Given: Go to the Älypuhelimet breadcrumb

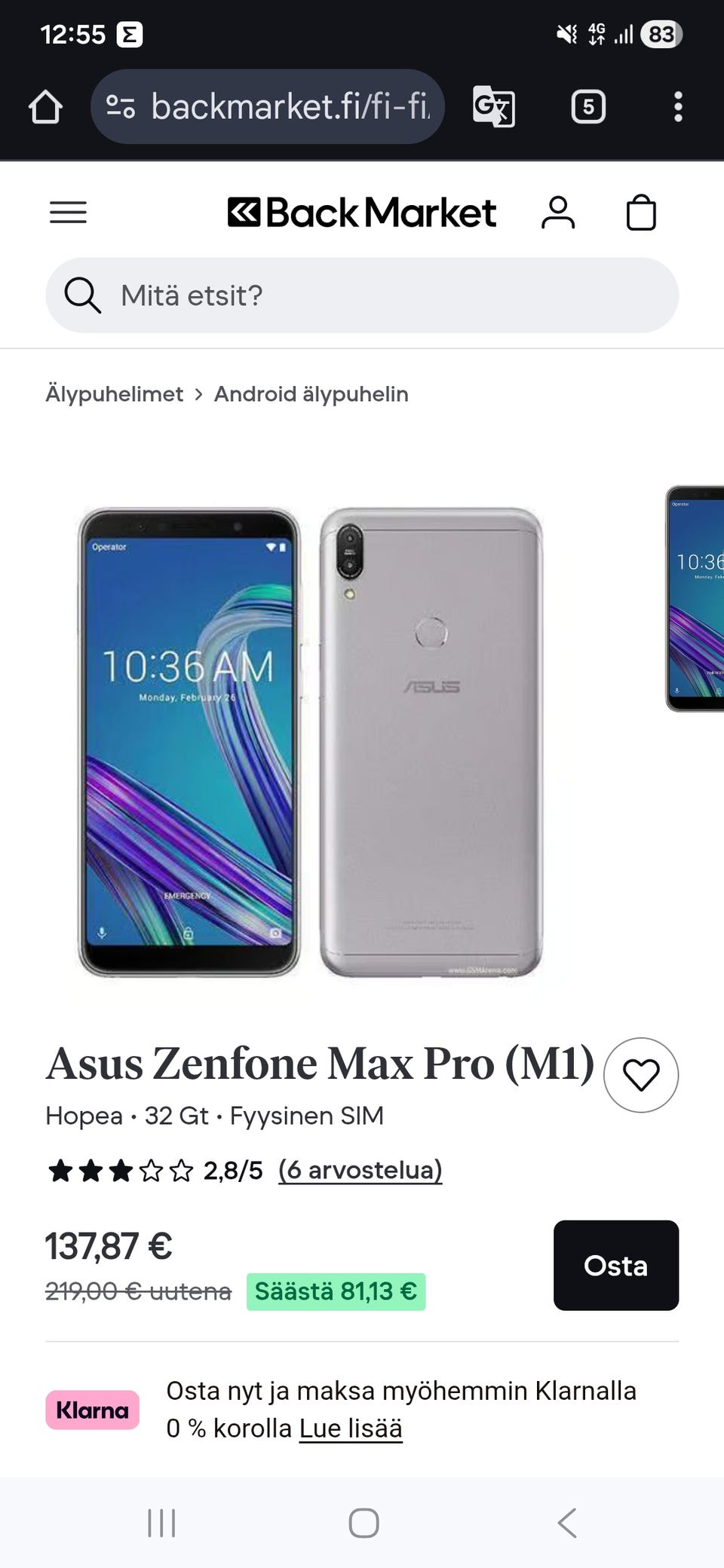Looking at the screenshot, I should tap(114, 394).
